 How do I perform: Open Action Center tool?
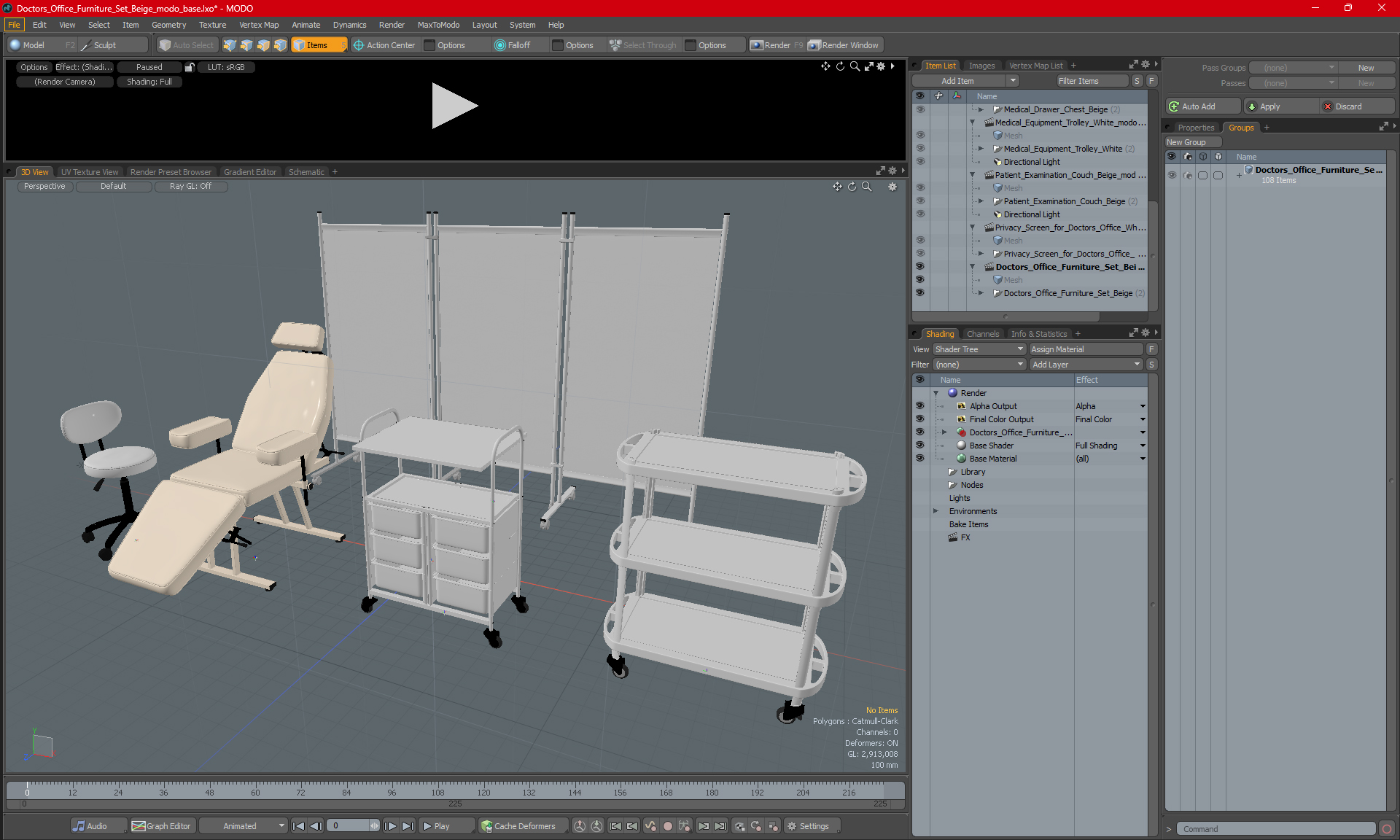point(384,45)
